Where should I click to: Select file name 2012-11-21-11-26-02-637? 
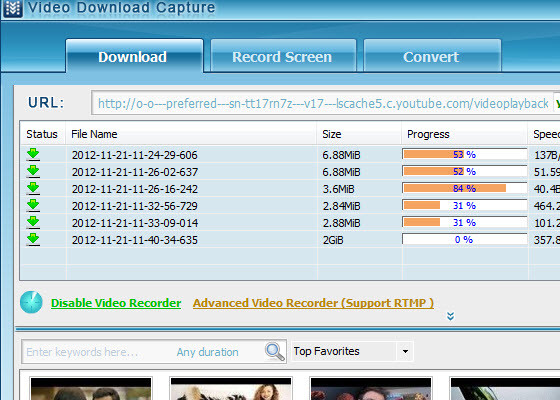coord(135,172)
